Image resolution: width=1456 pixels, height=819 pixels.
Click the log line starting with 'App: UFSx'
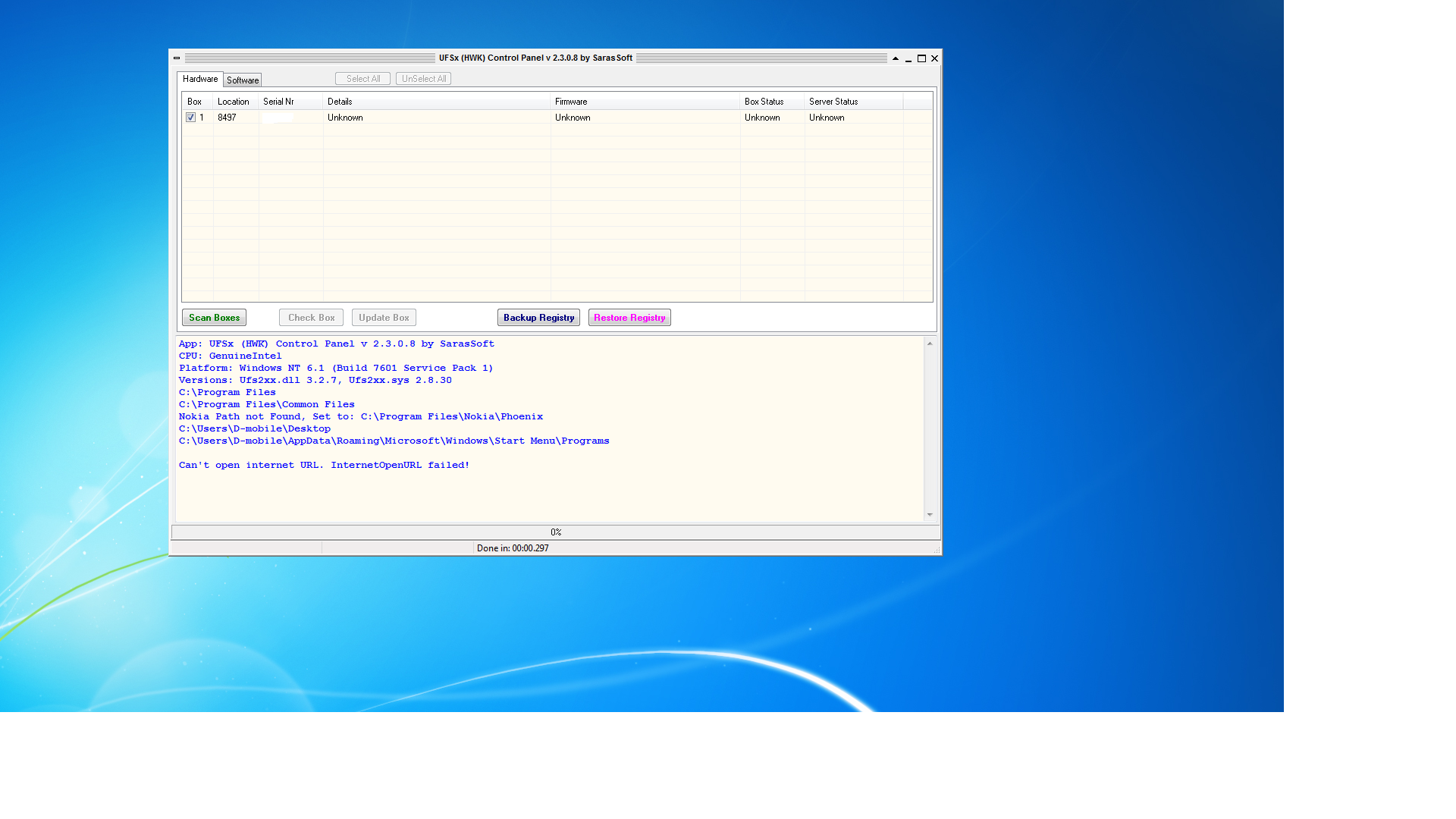(337, 344)
